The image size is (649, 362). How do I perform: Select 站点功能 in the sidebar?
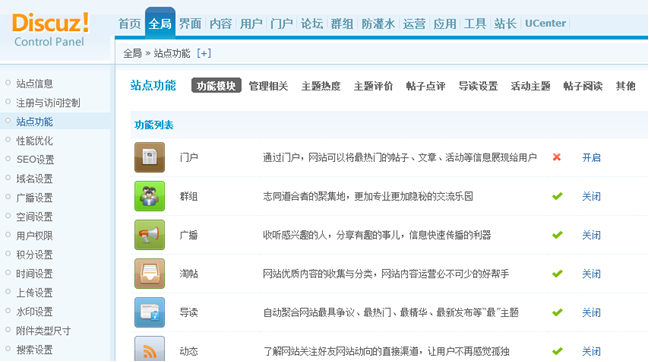click(34, 122)
